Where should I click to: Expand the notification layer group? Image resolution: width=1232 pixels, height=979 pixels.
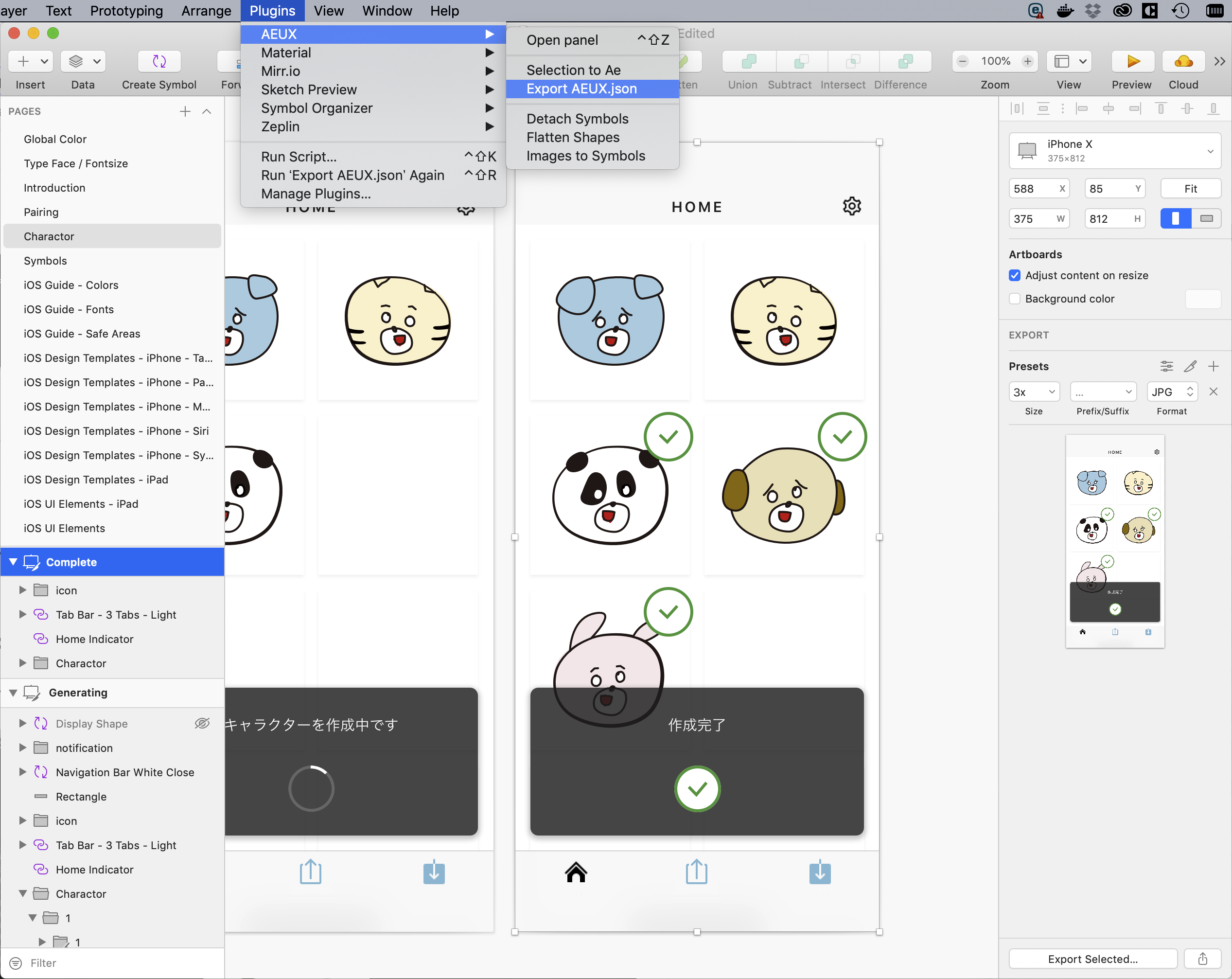pyautogui.click(x=23, y=748)
